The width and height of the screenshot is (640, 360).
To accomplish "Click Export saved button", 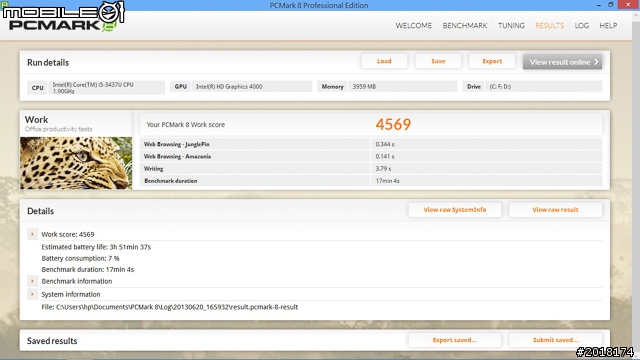I will (455, 340).
